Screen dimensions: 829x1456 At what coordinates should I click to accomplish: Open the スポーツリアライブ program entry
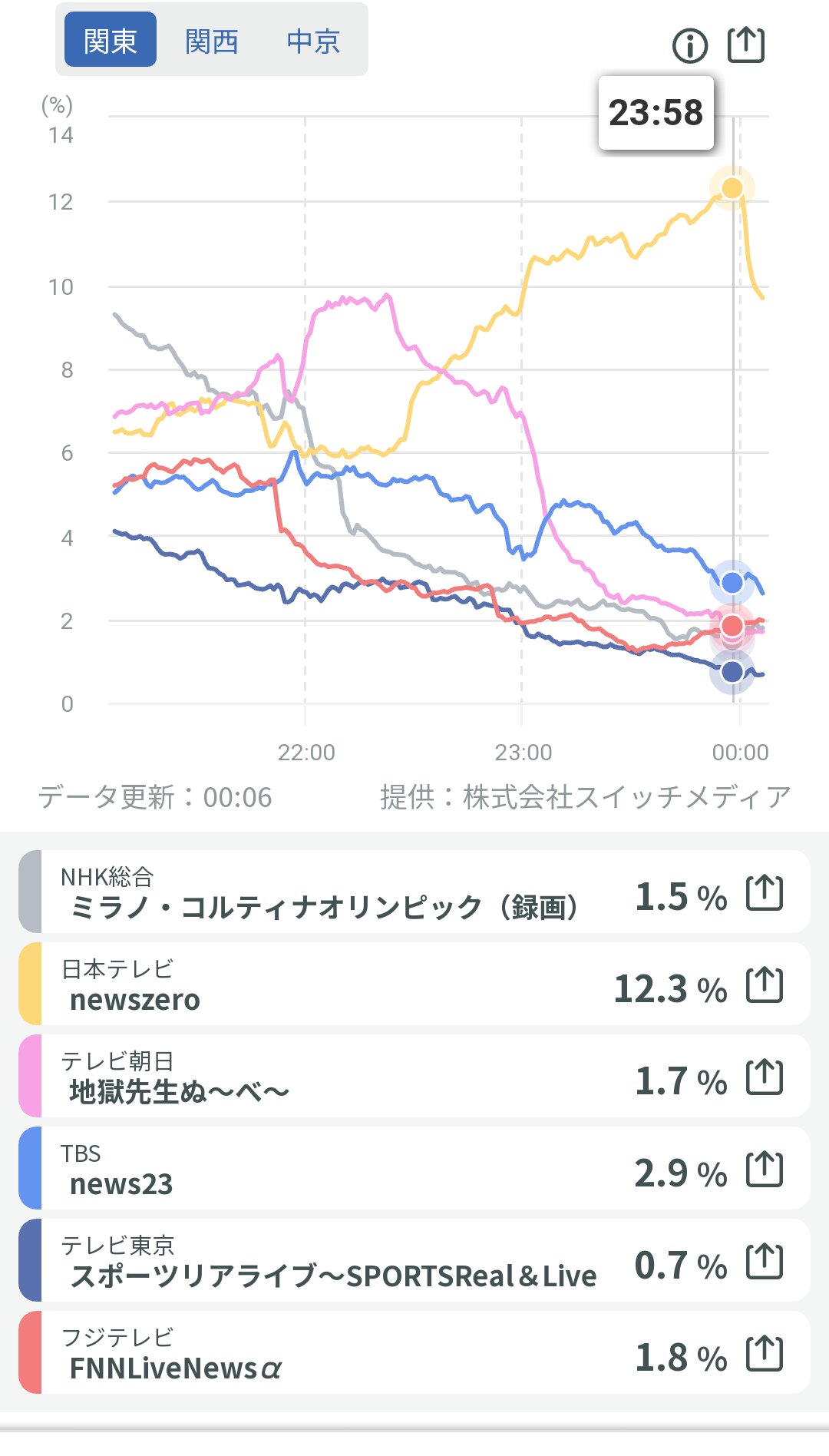point(333,1276)
